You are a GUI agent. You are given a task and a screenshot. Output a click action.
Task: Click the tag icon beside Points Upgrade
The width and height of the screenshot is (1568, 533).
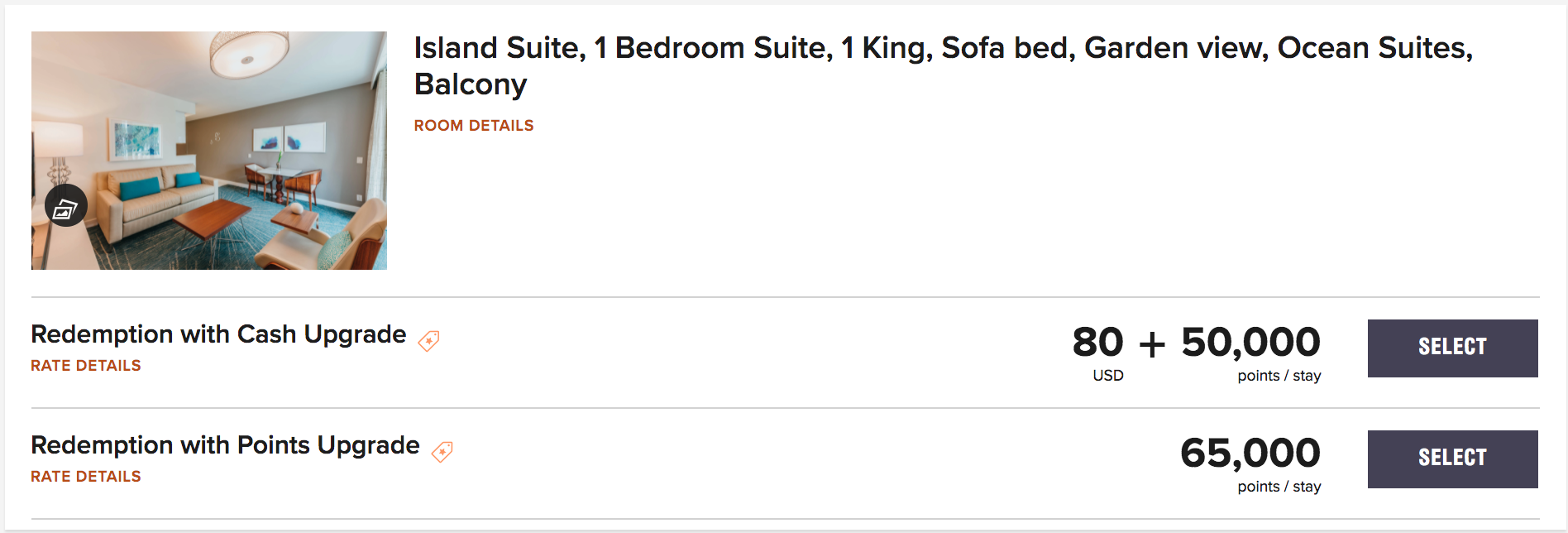442,451
